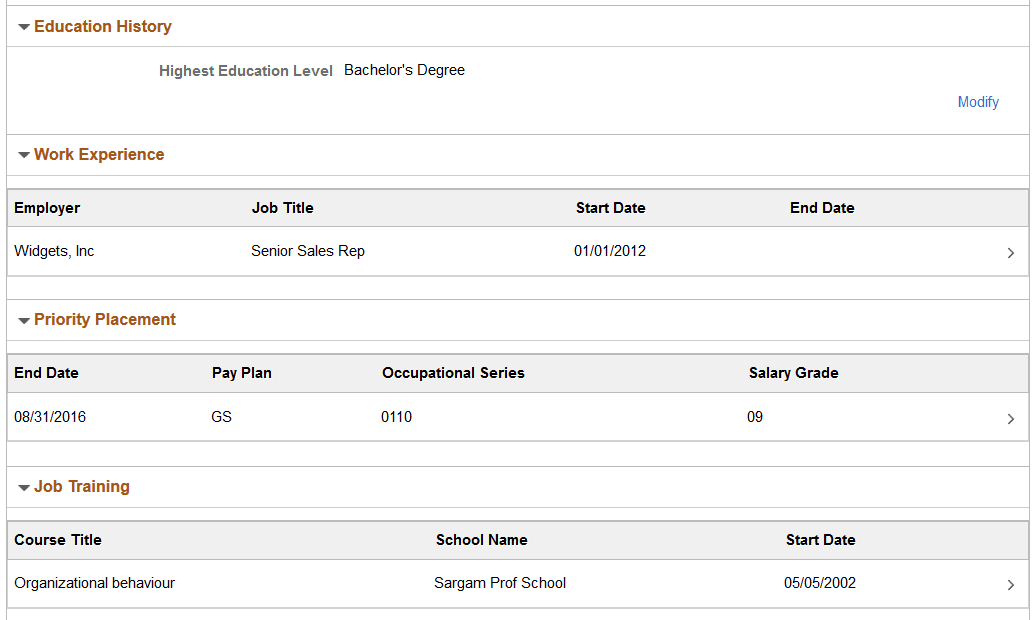Select the Senior Sales Rep job title cell
Screen dimensions: 1036x620
308,251
